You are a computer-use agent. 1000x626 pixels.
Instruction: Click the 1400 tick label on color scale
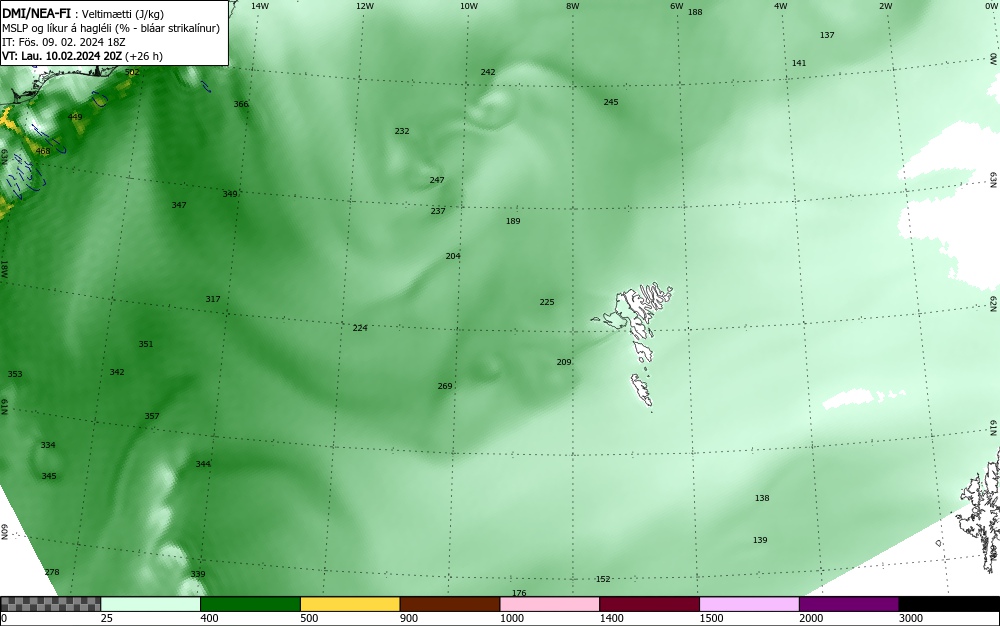coord(612,618)
